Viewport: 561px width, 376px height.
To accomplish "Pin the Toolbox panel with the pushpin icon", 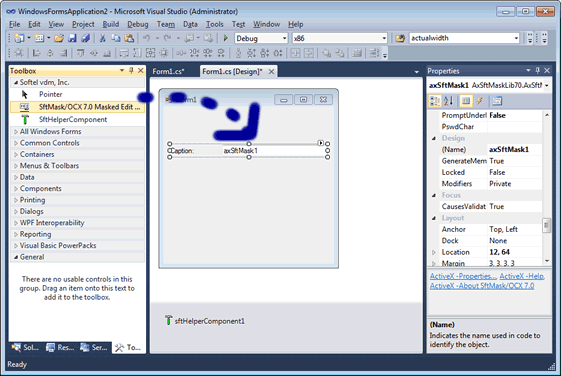I will pos(131,70).
